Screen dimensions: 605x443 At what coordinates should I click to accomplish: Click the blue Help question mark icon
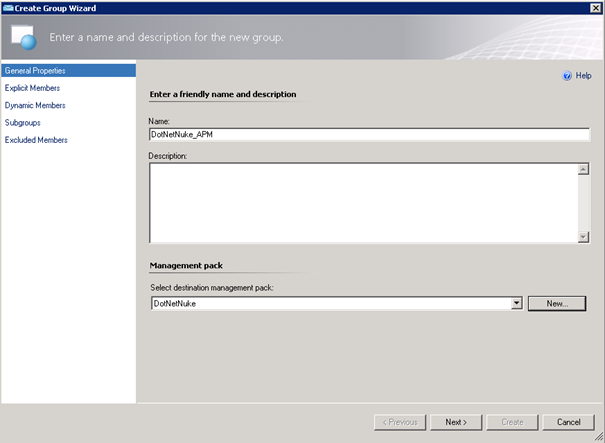point(568,76)
